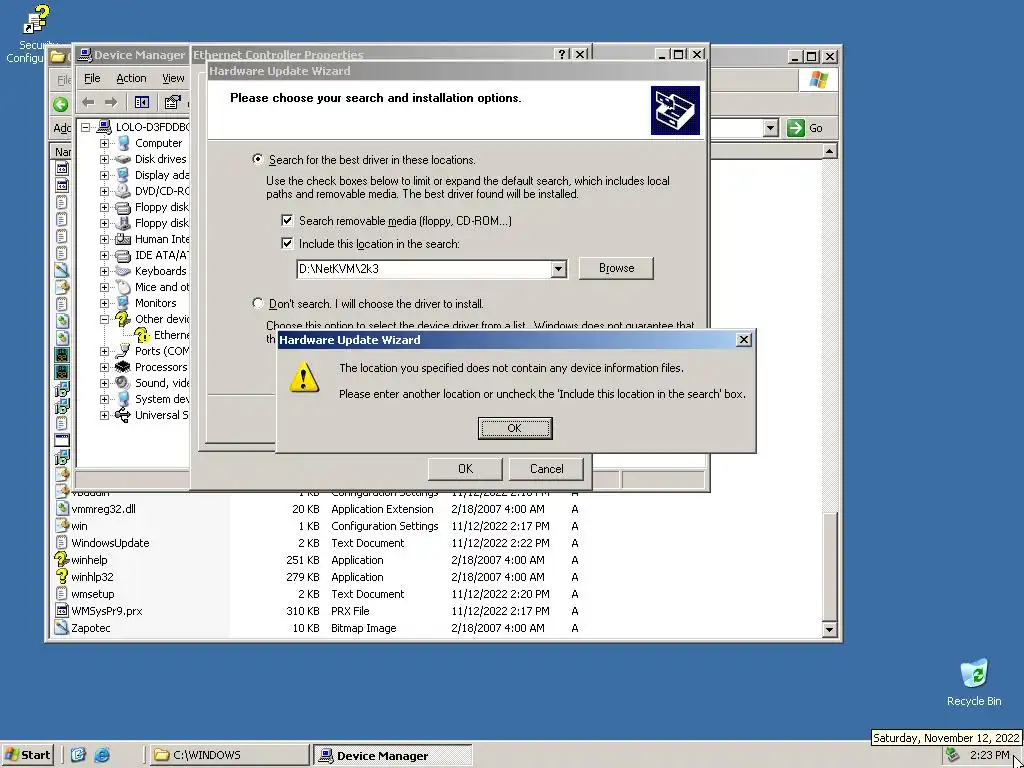The width and height of the screenshot is (1024, 768).
Task: Select 'Search for the best driver' radio option
Action: pyautogui.click(x=258, y=159)
